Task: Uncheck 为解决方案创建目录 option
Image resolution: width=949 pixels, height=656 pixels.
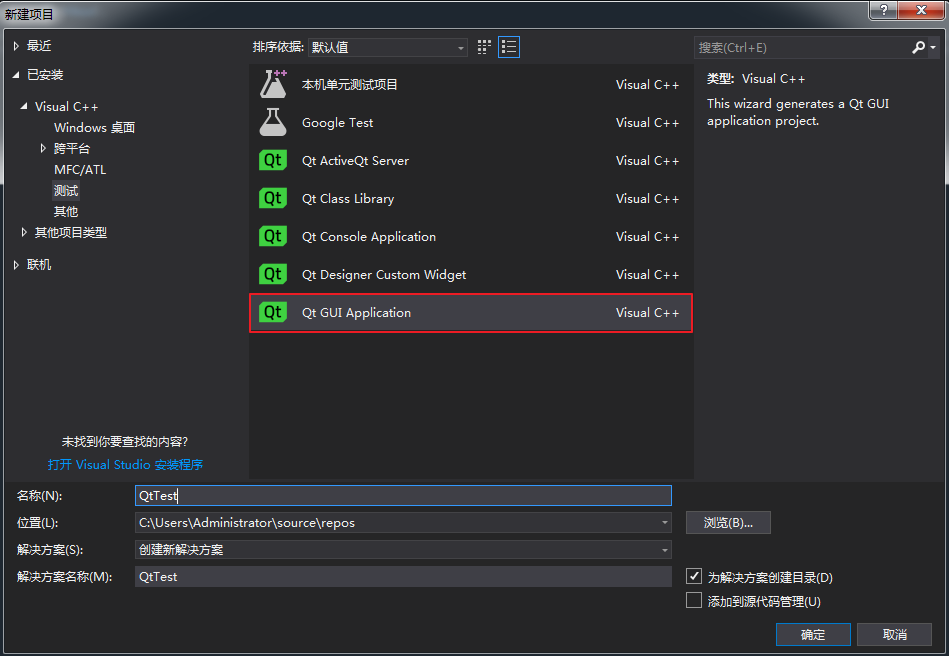Action: coord(694,576)
